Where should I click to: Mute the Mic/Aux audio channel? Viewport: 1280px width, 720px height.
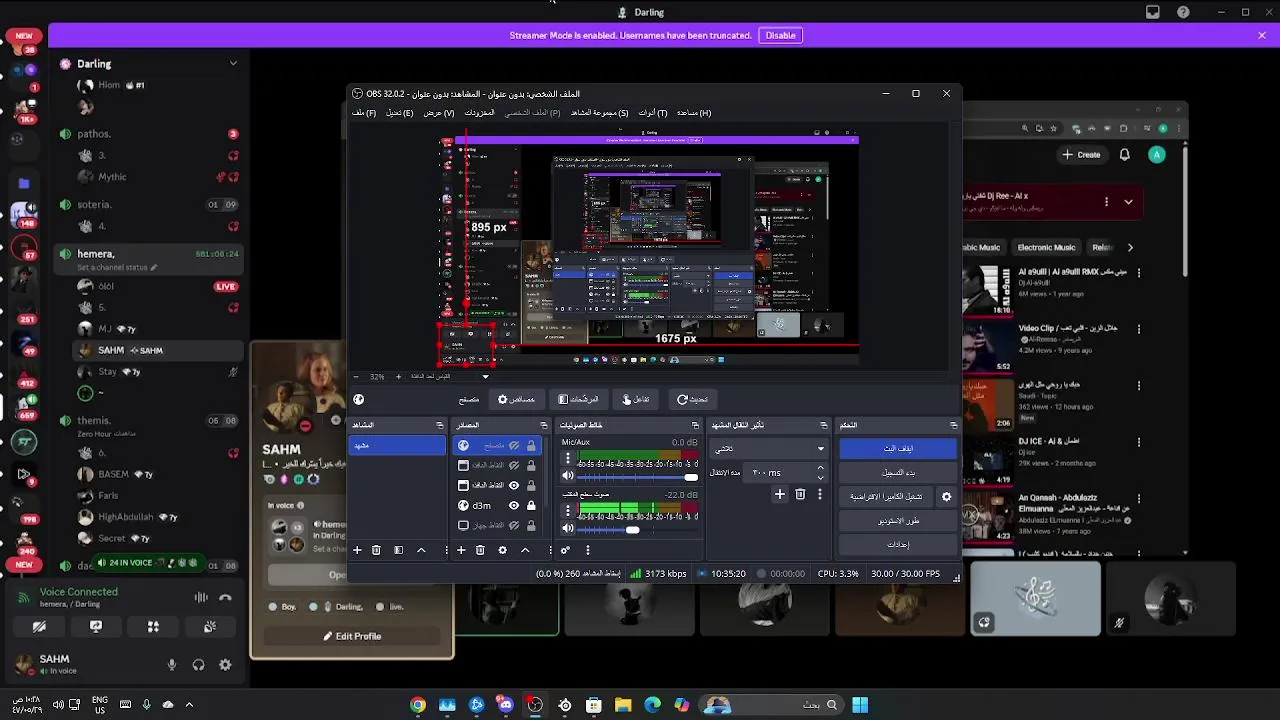click(x=568, y=477)
